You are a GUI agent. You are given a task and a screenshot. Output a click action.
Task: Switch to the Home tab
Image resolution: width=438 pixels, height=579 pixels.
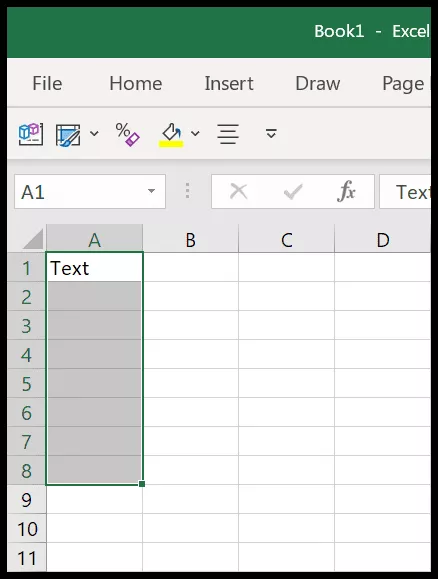point(136,83)
